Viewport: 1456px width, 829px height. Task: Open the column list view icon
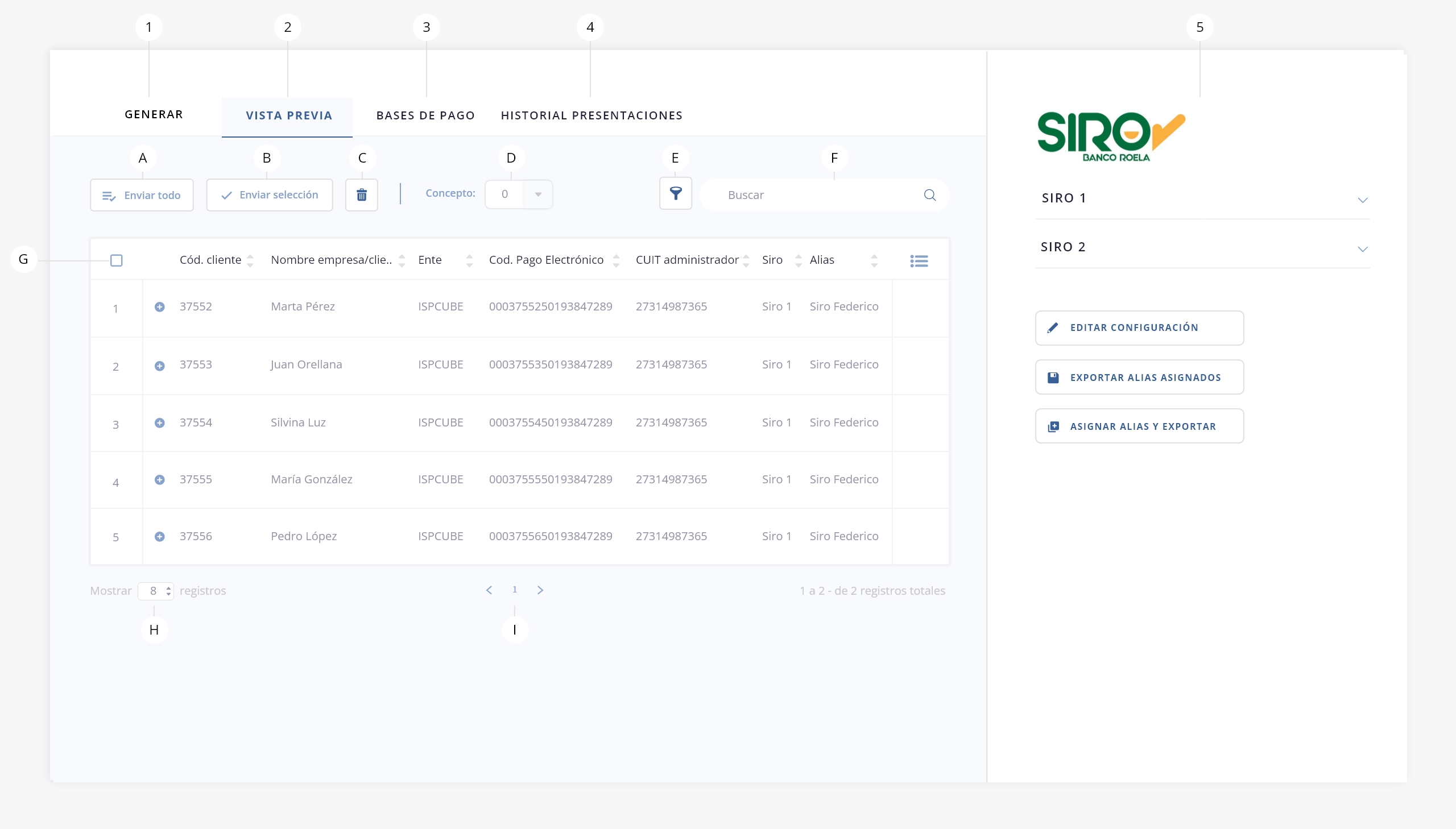pyautogui.click(x=919, y=261)
